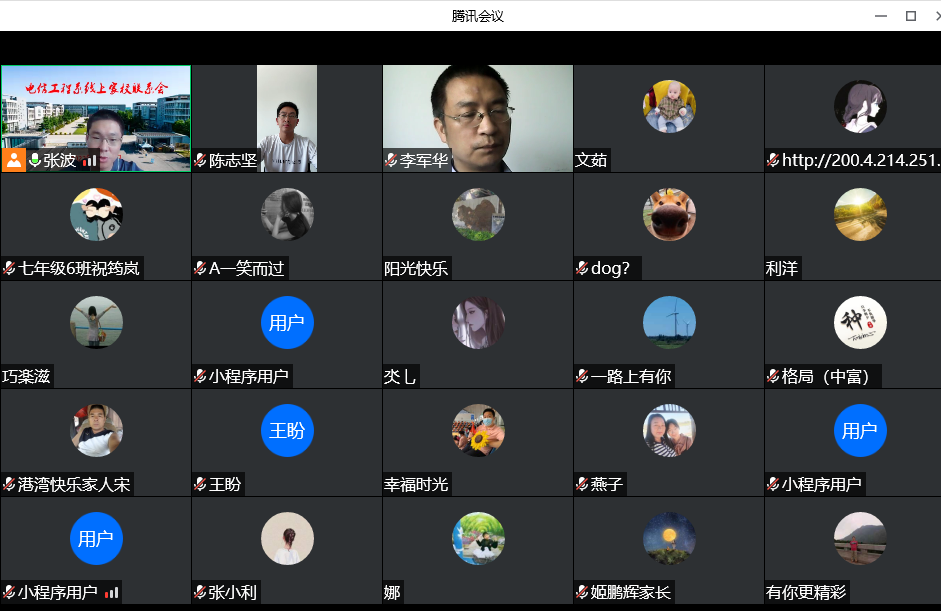The image size is (941, 611).
Task: Click the 利洋 participant name label
Action: tap(782, 268)
